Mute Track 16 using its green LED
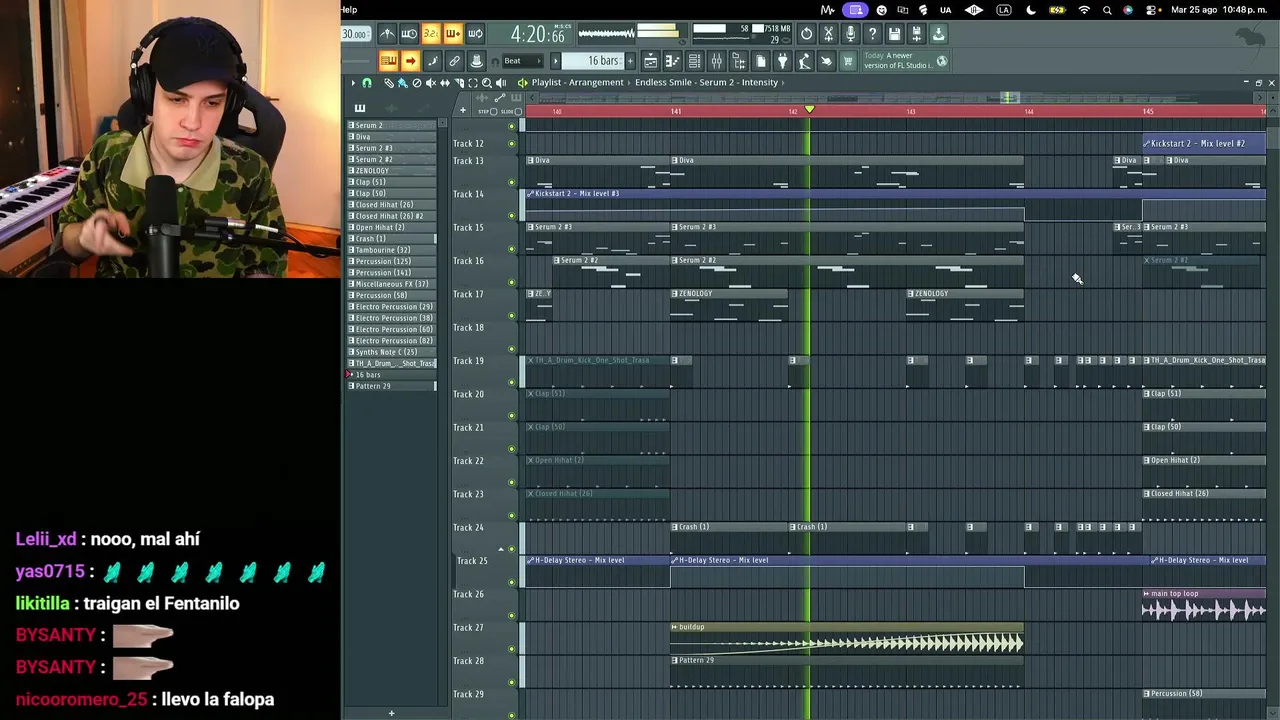The height and width of the screenshot is (720, 1280). [x=512, y=282]
